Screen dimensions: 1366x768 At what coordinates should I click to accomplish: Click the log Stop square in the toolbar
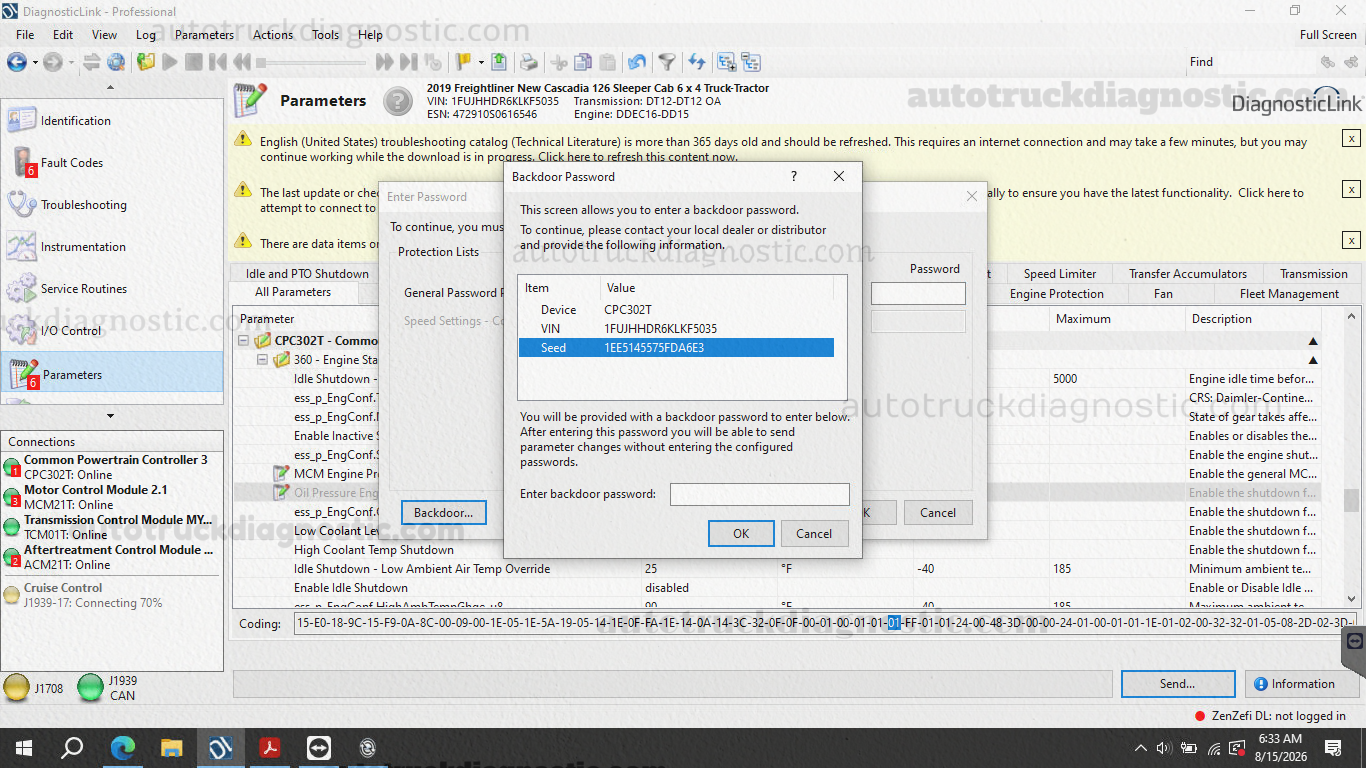[195, 62]
